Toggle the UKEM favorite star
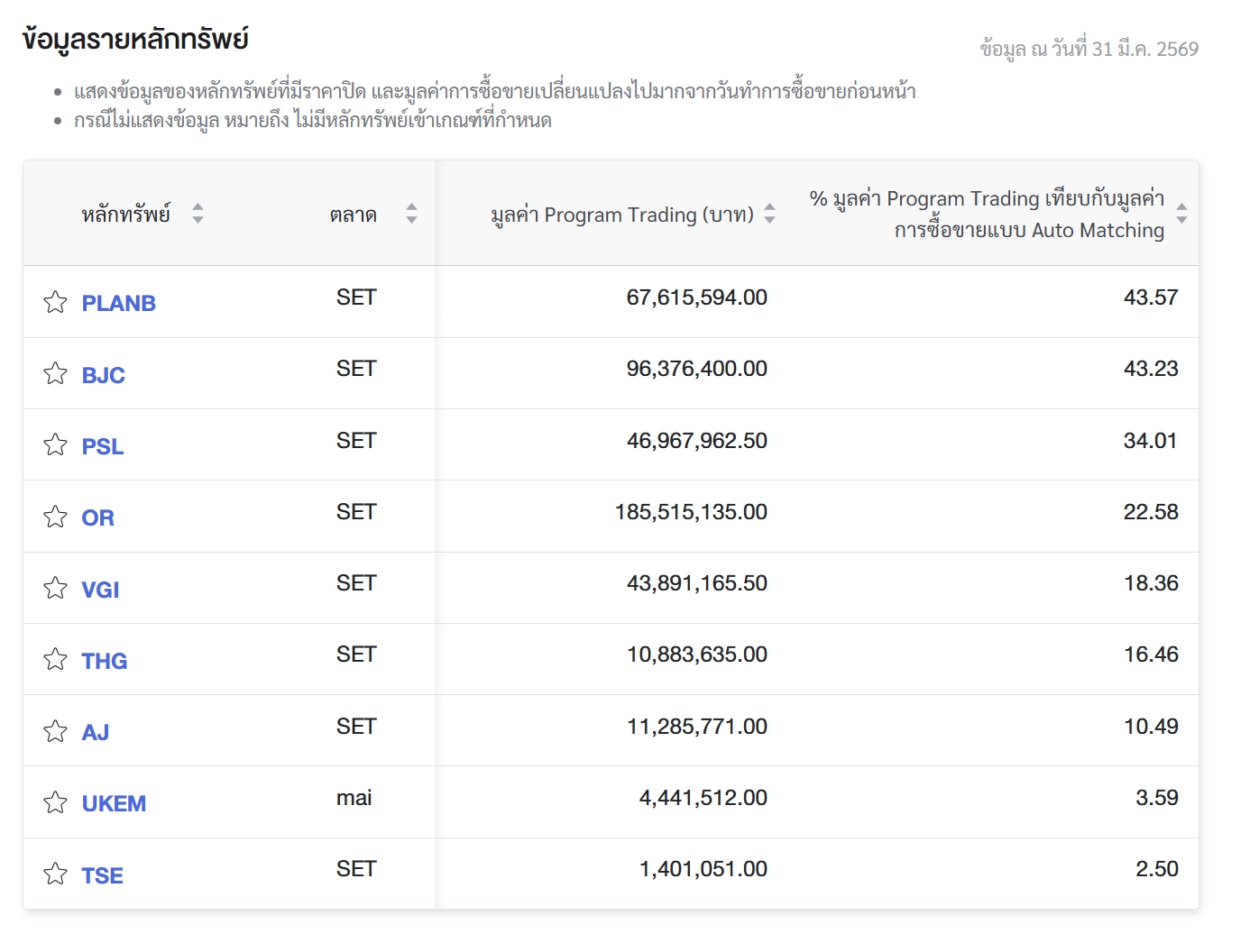This screenshot has width=1259, height=952. (55, 802)
